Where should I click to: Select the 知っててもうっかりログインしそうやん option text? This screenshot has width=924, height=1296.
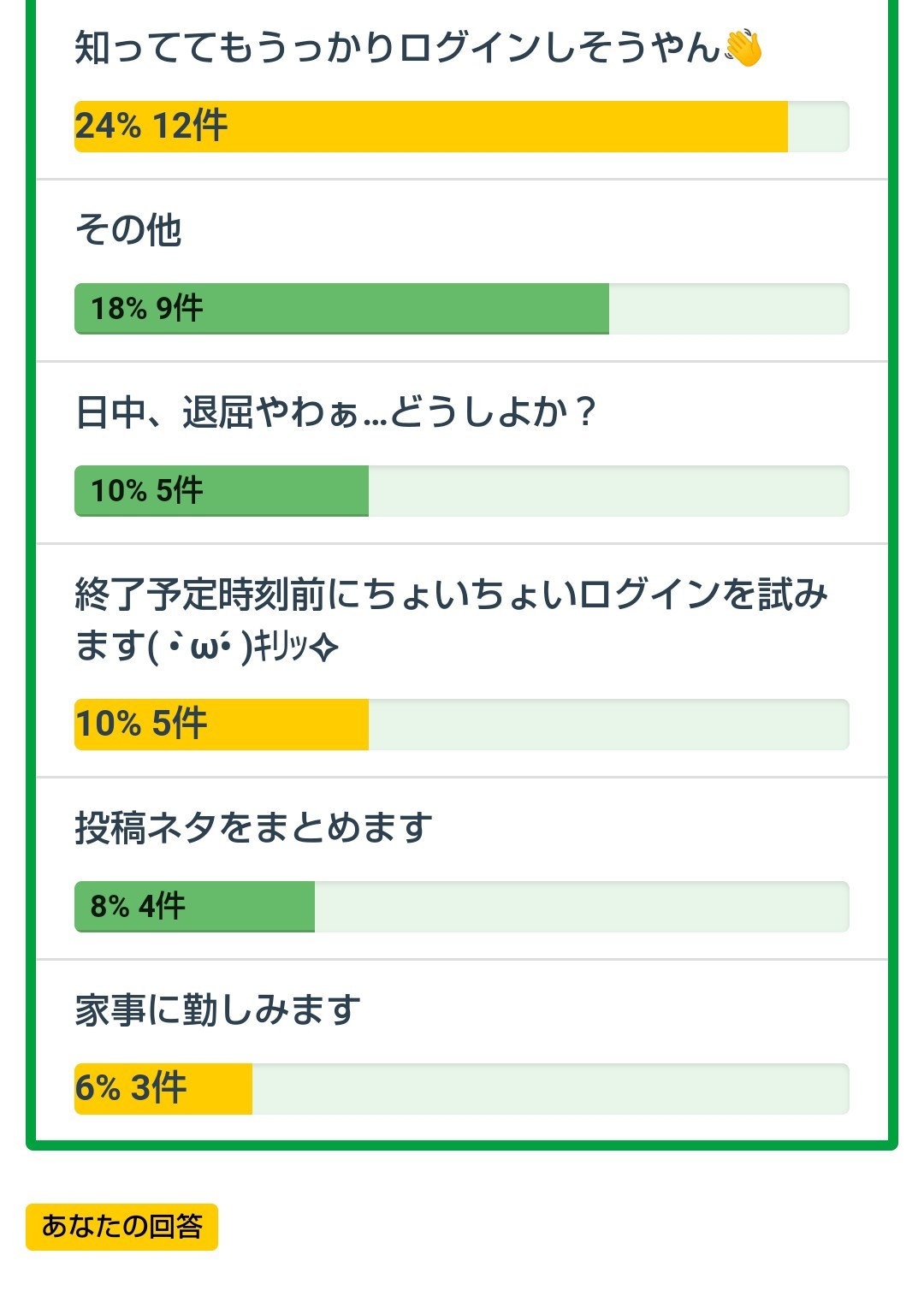pyautogui.click(x=398, y=47)
